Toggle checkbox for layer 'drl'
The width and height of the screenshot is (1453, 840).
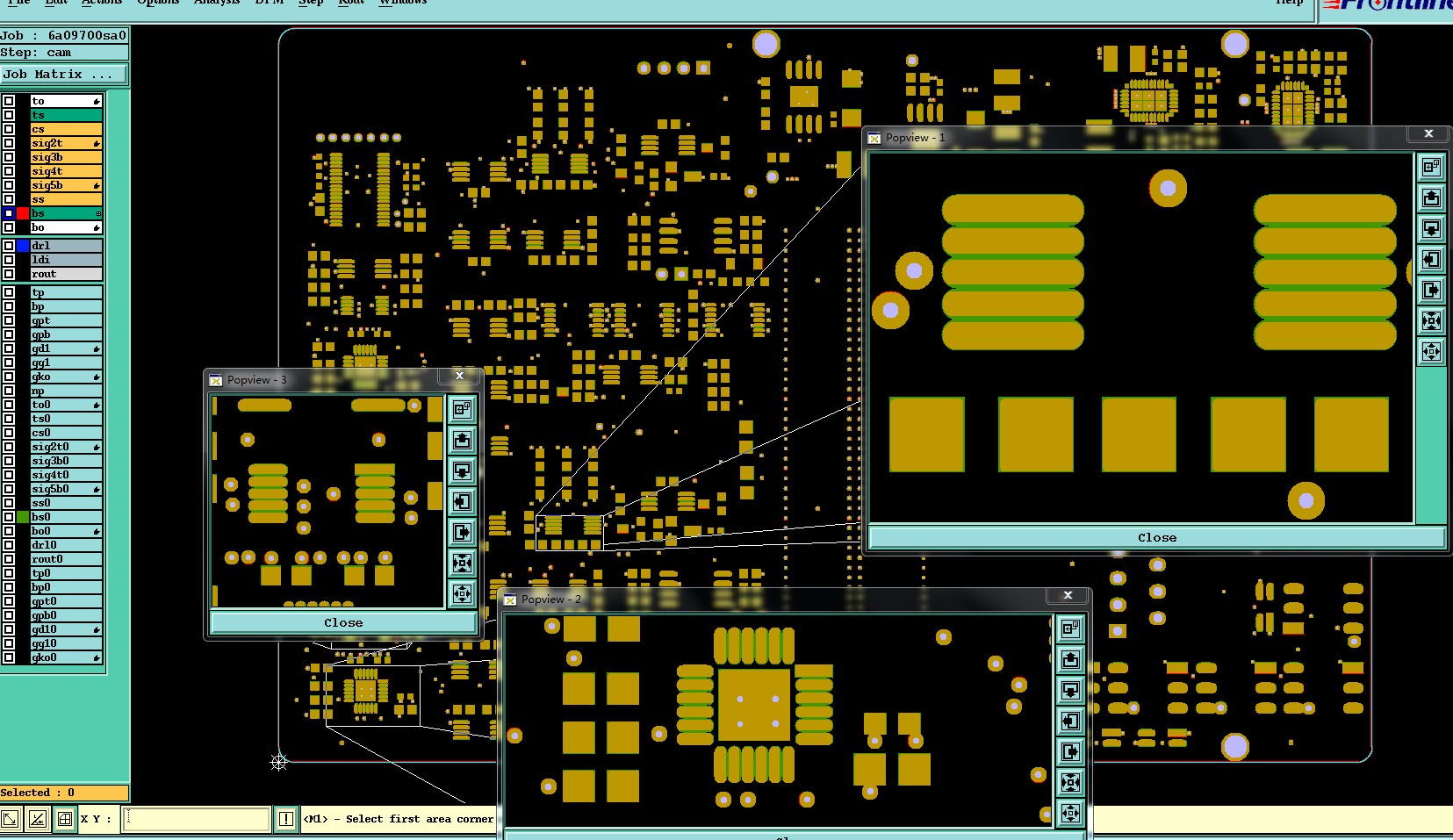point(9,246)
